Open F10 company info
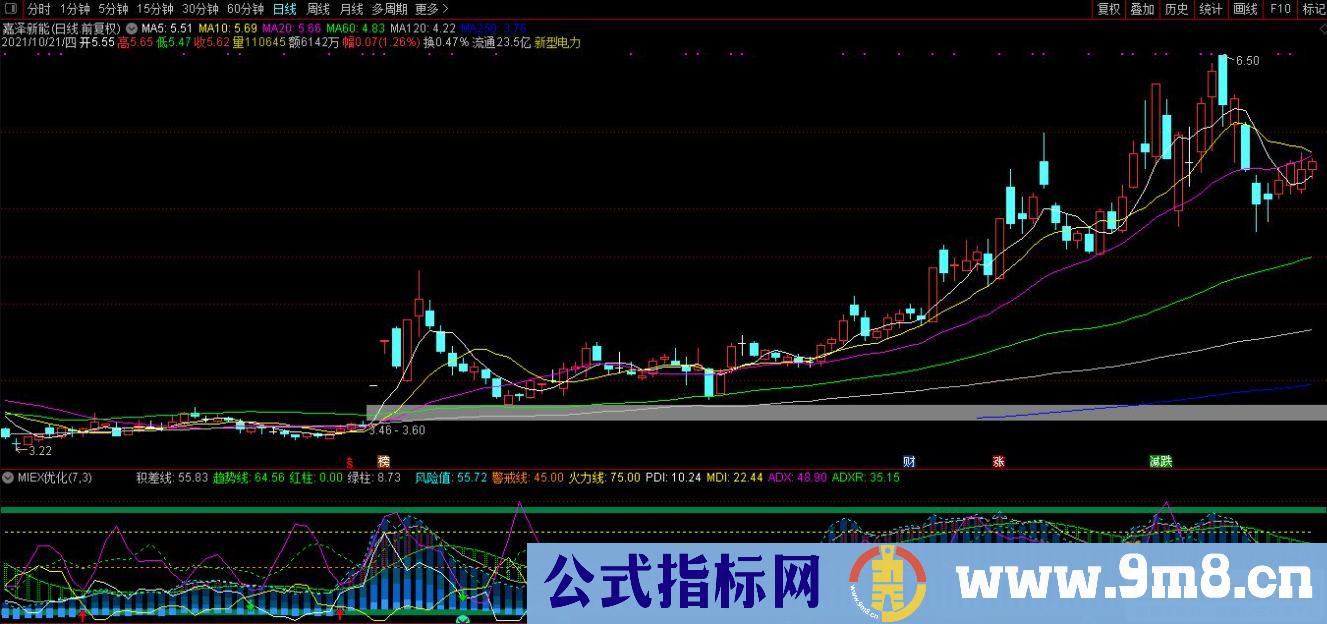Image resolution: width=1327 pixels, height=624 pixels. click(1279, 9)
